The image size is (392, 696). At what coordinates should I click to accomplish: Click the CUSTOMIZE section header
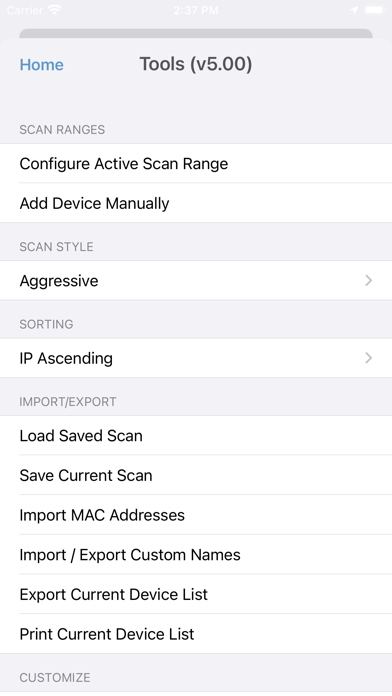(x=55, y=677)
